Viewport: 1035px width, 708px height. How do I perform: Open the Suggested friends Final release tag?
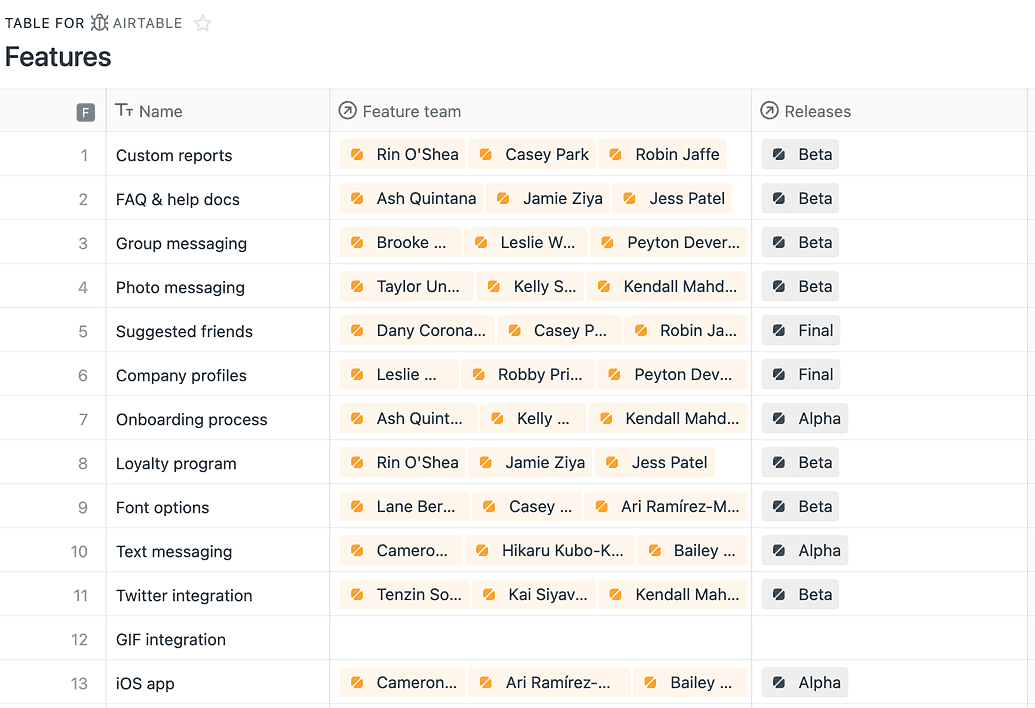pyautogui.click(x=800, y=330)
